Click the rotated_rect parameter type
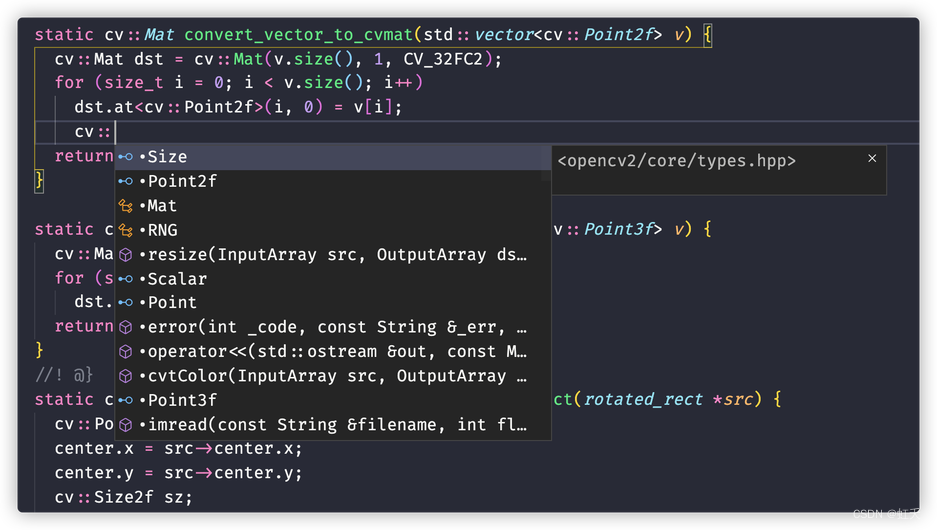 pos(643,399)
